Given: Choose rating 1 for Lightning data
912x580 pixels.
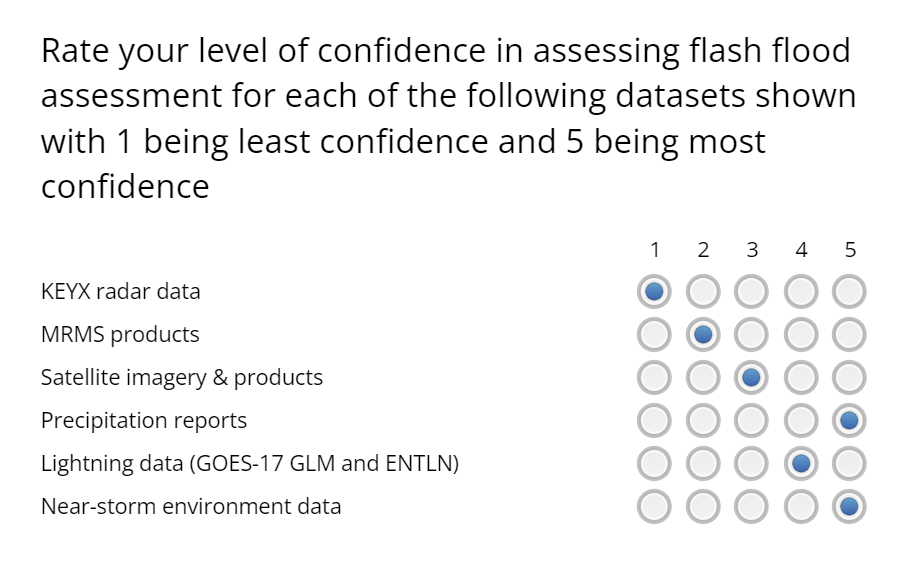Looking at the screenshot, I should point(654,464).
